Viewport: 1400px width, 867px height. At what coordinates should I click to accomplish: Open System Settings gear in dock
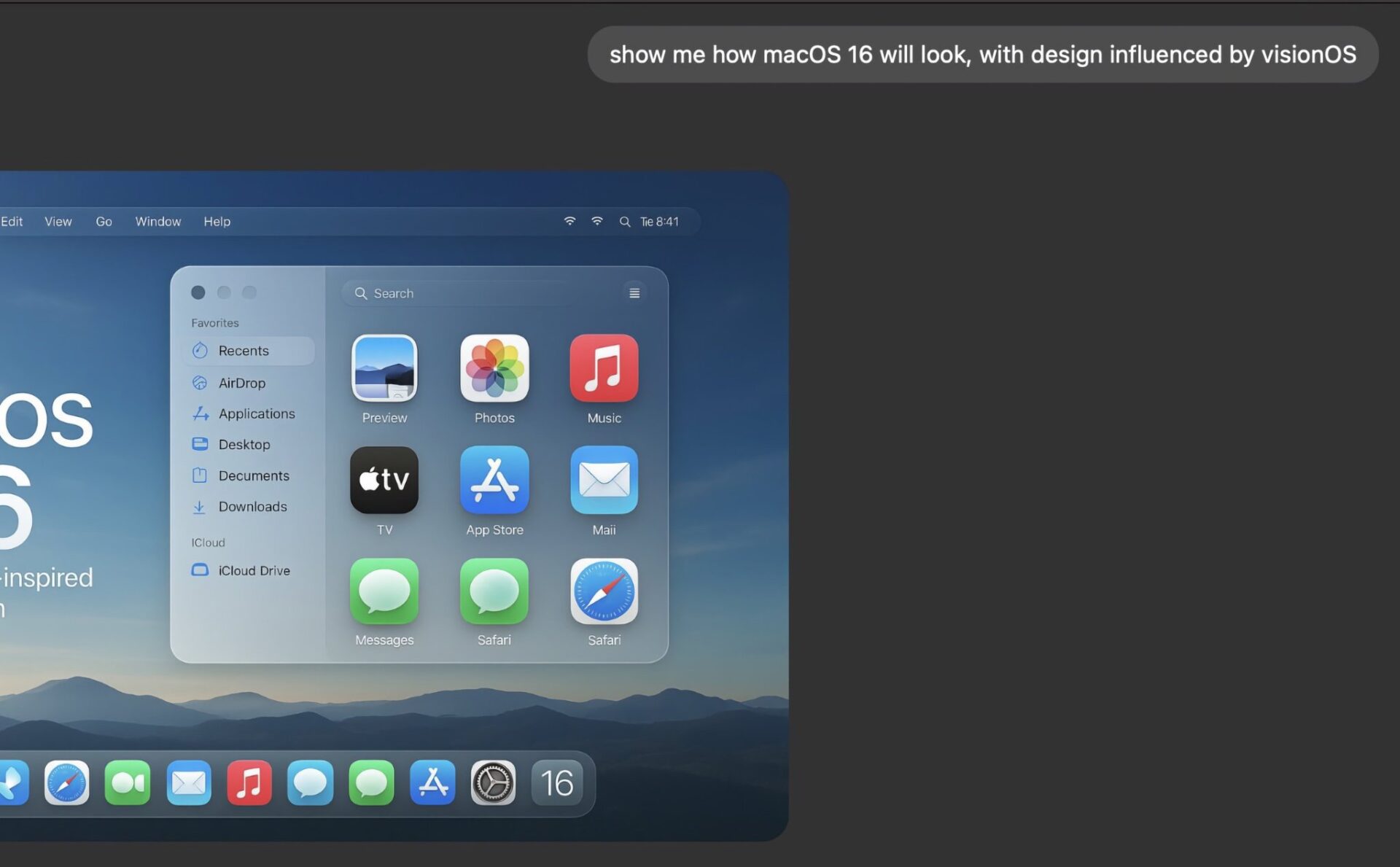(x=493, y=783)
